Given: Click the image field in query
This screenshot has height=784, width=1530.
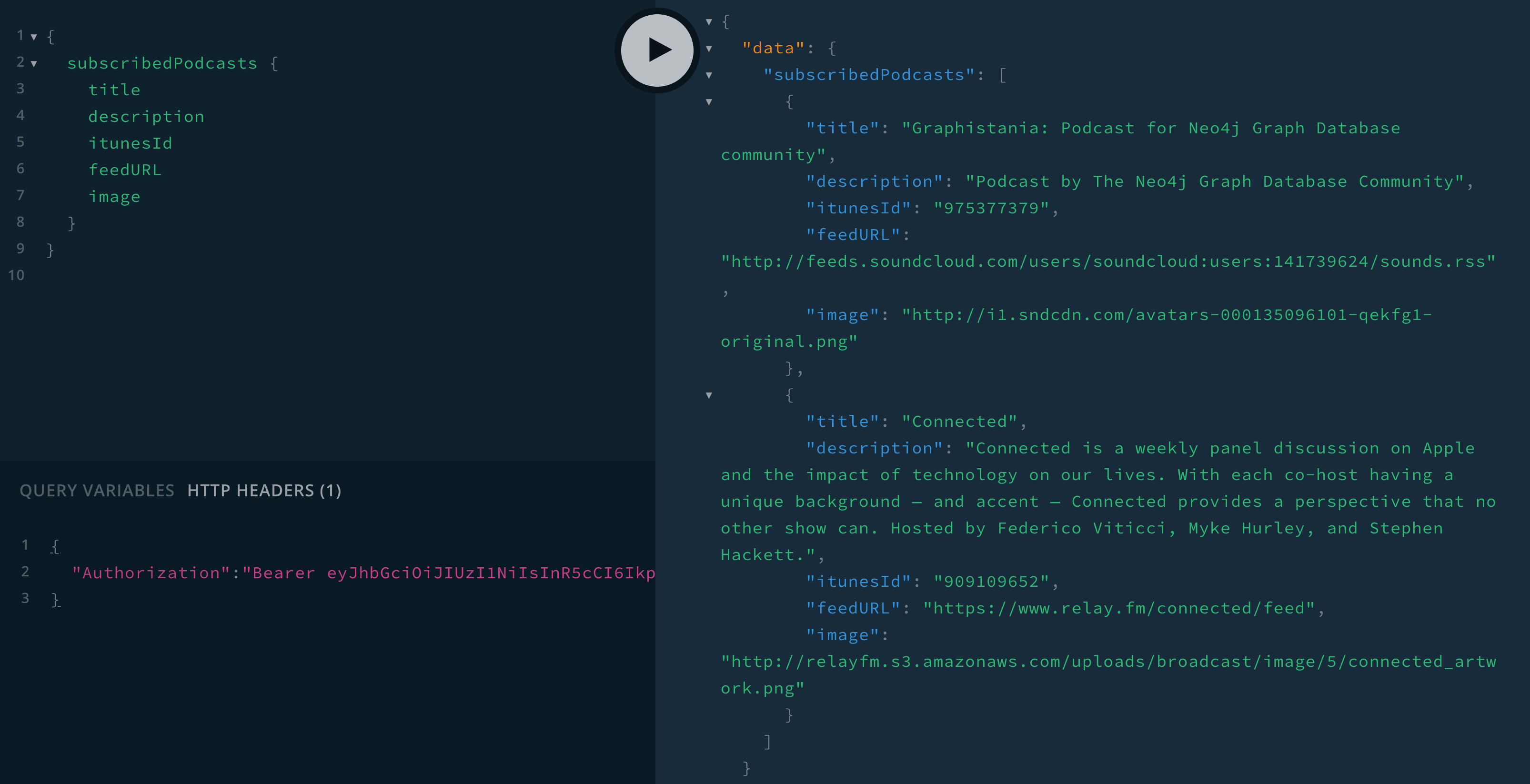Looking at the screenshot, I should pos(114,197).
